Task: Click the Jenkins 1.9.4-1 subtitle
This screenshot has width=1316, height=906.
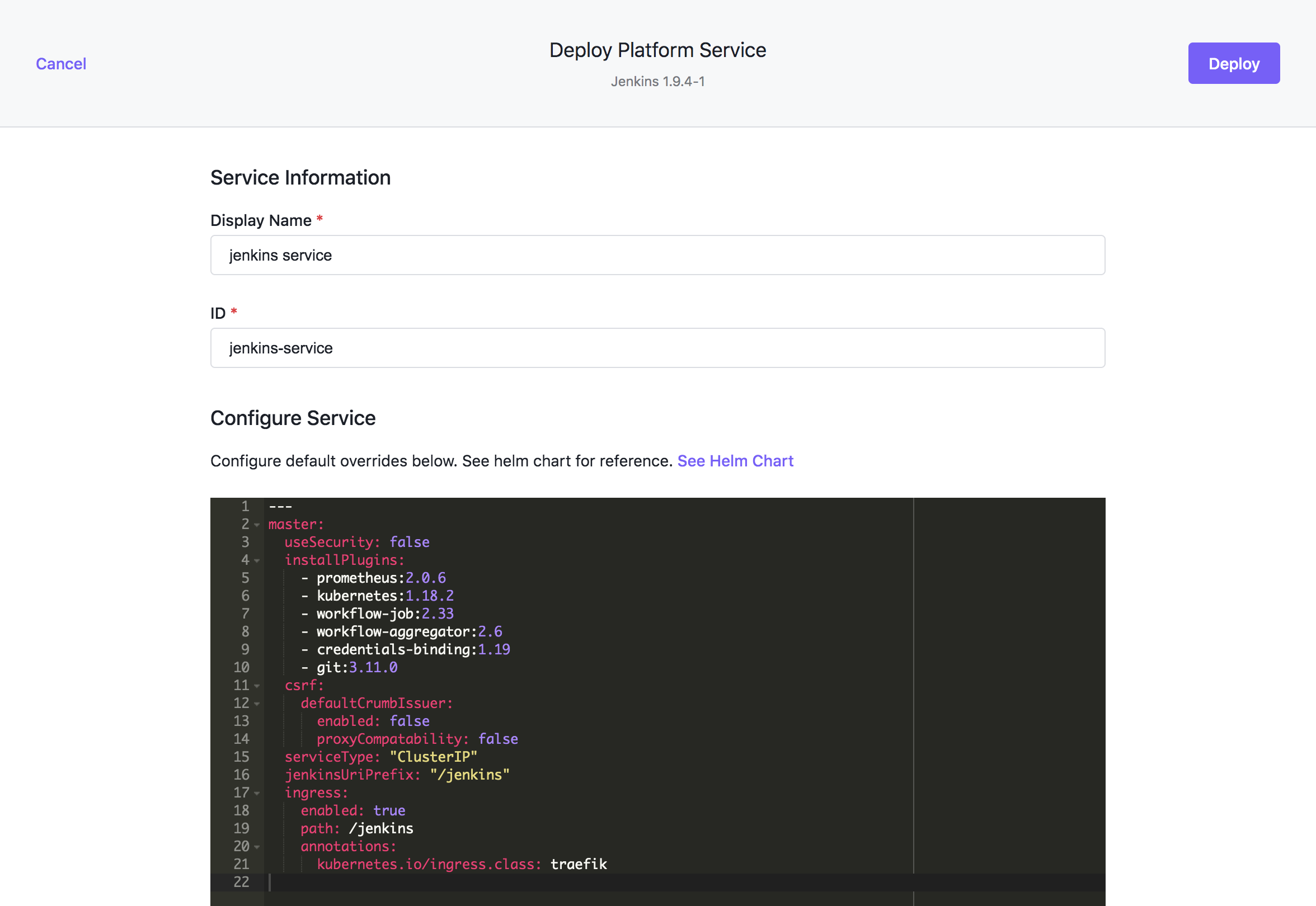Action: [657, 82]
